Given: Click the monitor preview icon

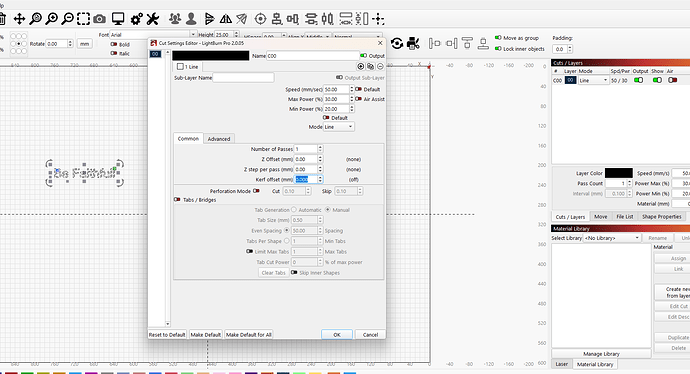Looking at the screenshot, I should [118, 18].
